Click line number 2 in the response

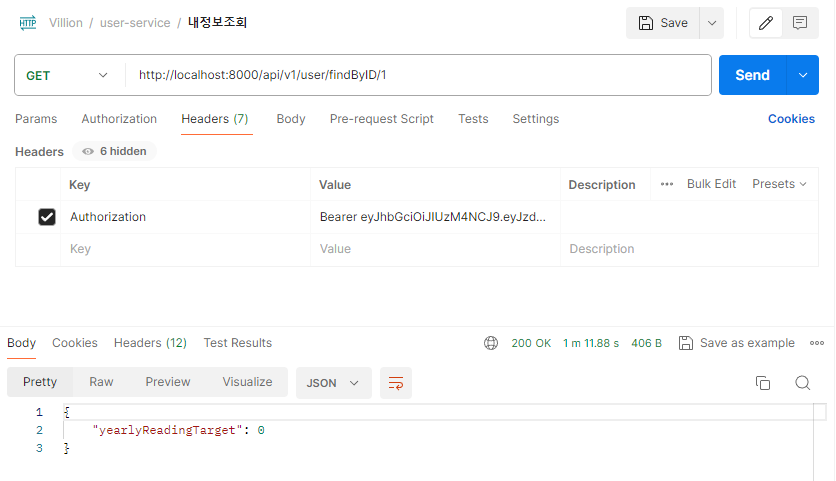(x=39, y=430)
